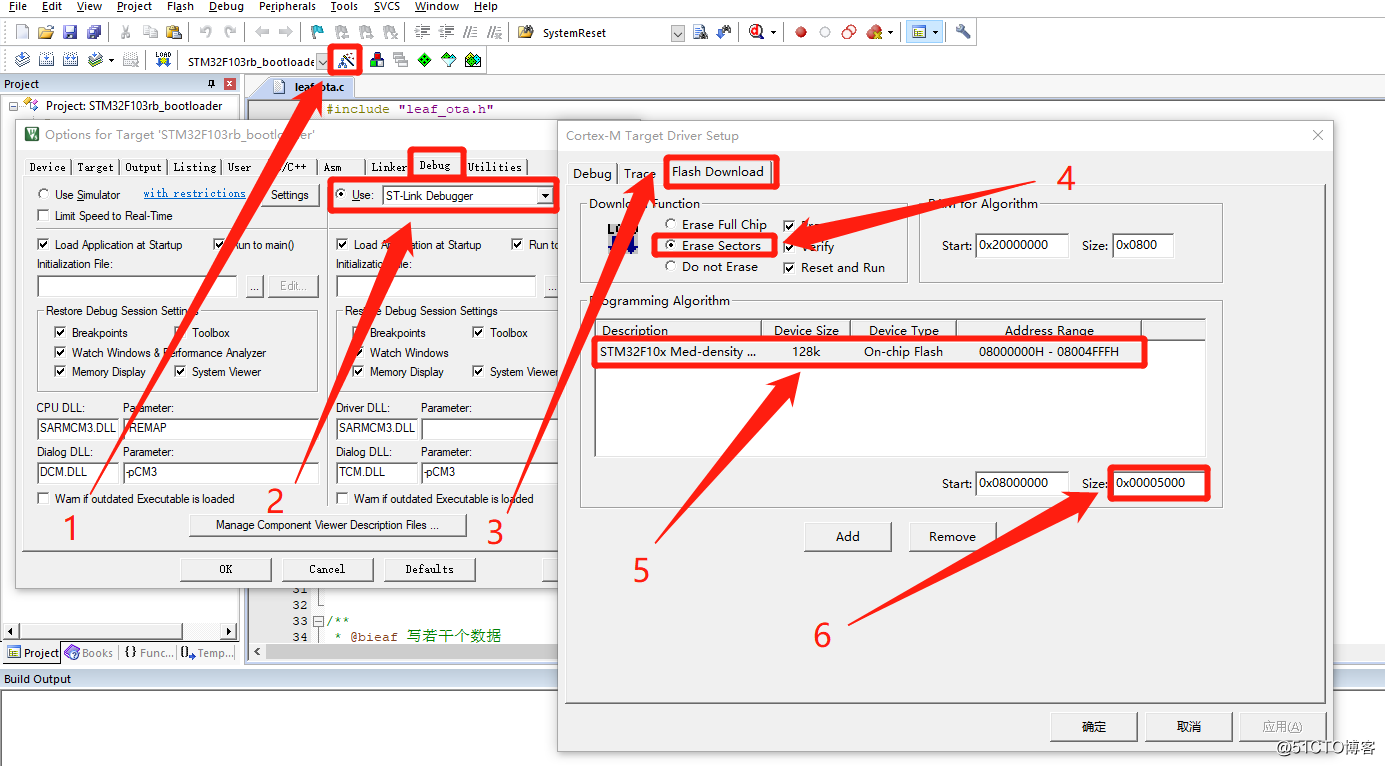The image size is (1385, 766).
Task: Click the Configuration wrench icon
Action: (963, 32)
